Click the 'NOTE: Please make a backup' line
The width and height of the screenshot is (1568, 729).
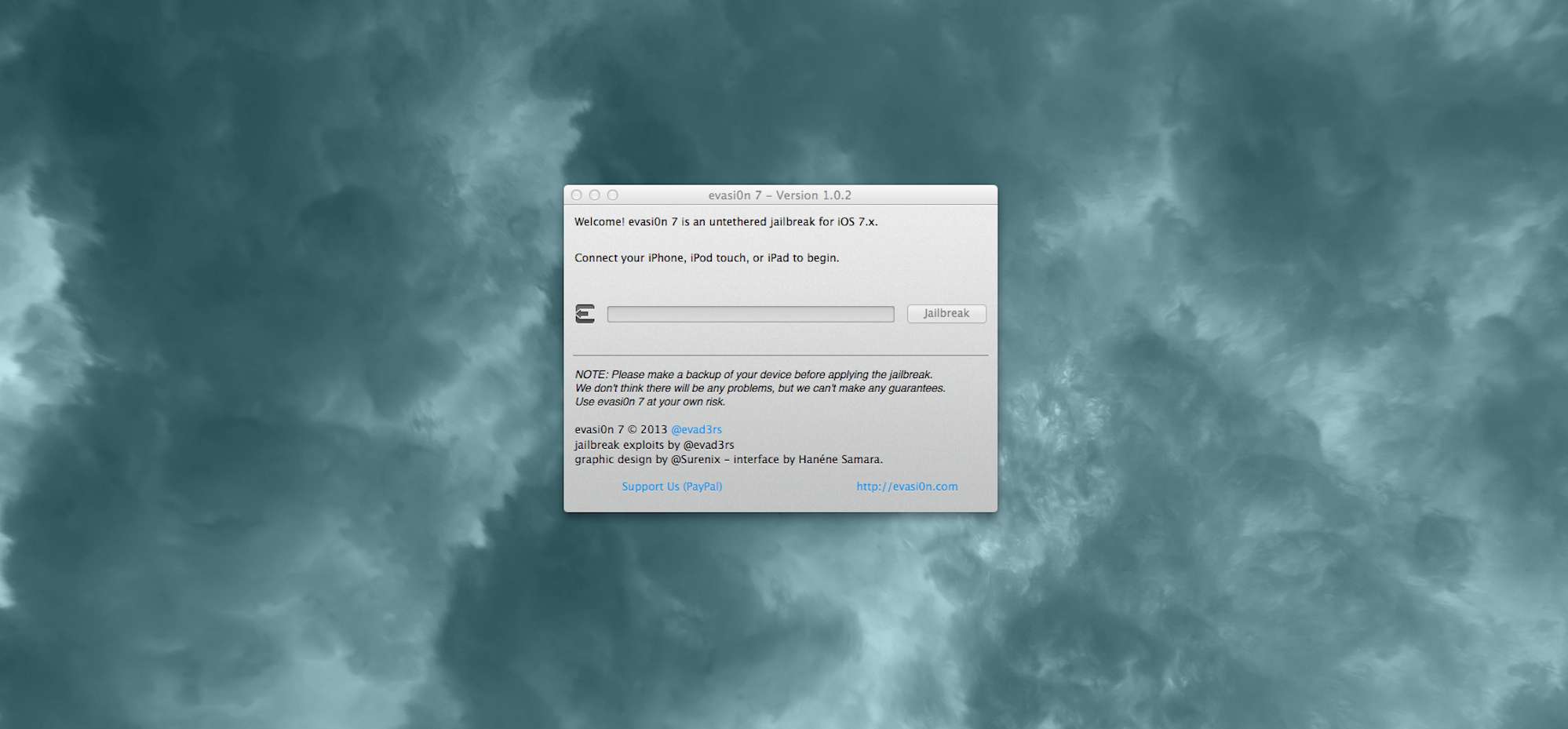[x=753, y=374]
